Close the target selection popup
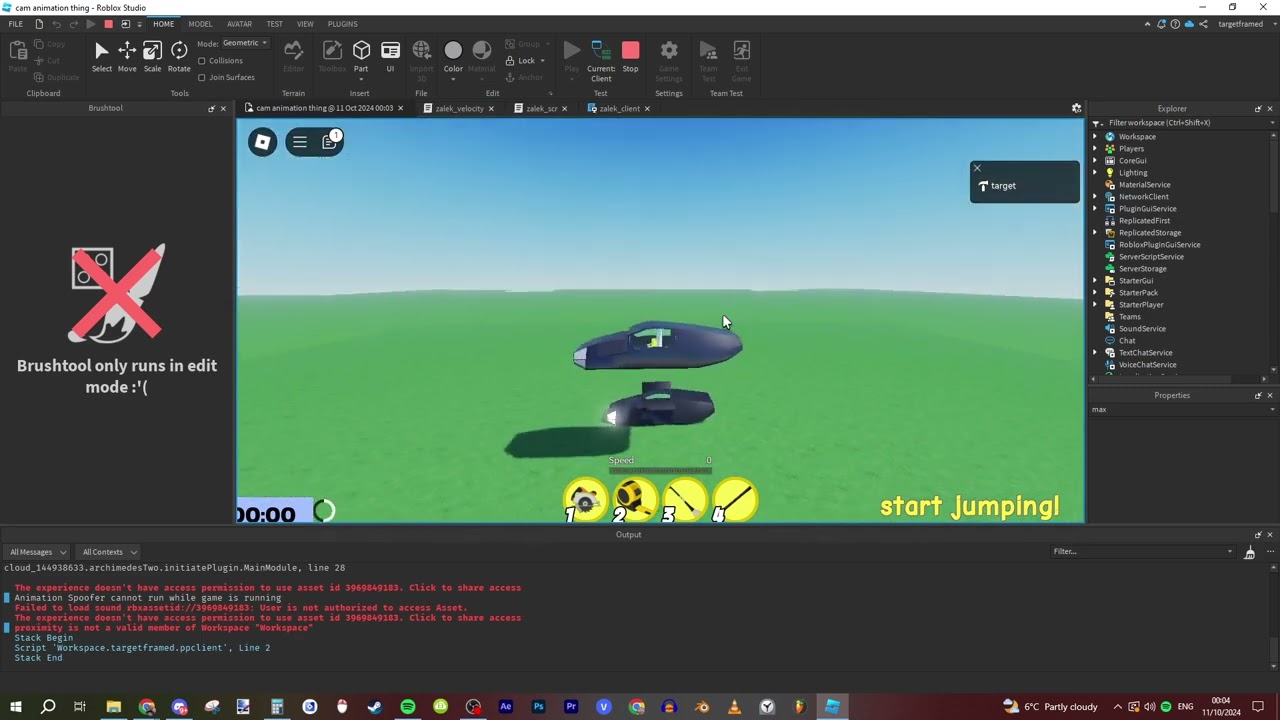This screenshot has width=1280, height=720. [x=977, y=168]
